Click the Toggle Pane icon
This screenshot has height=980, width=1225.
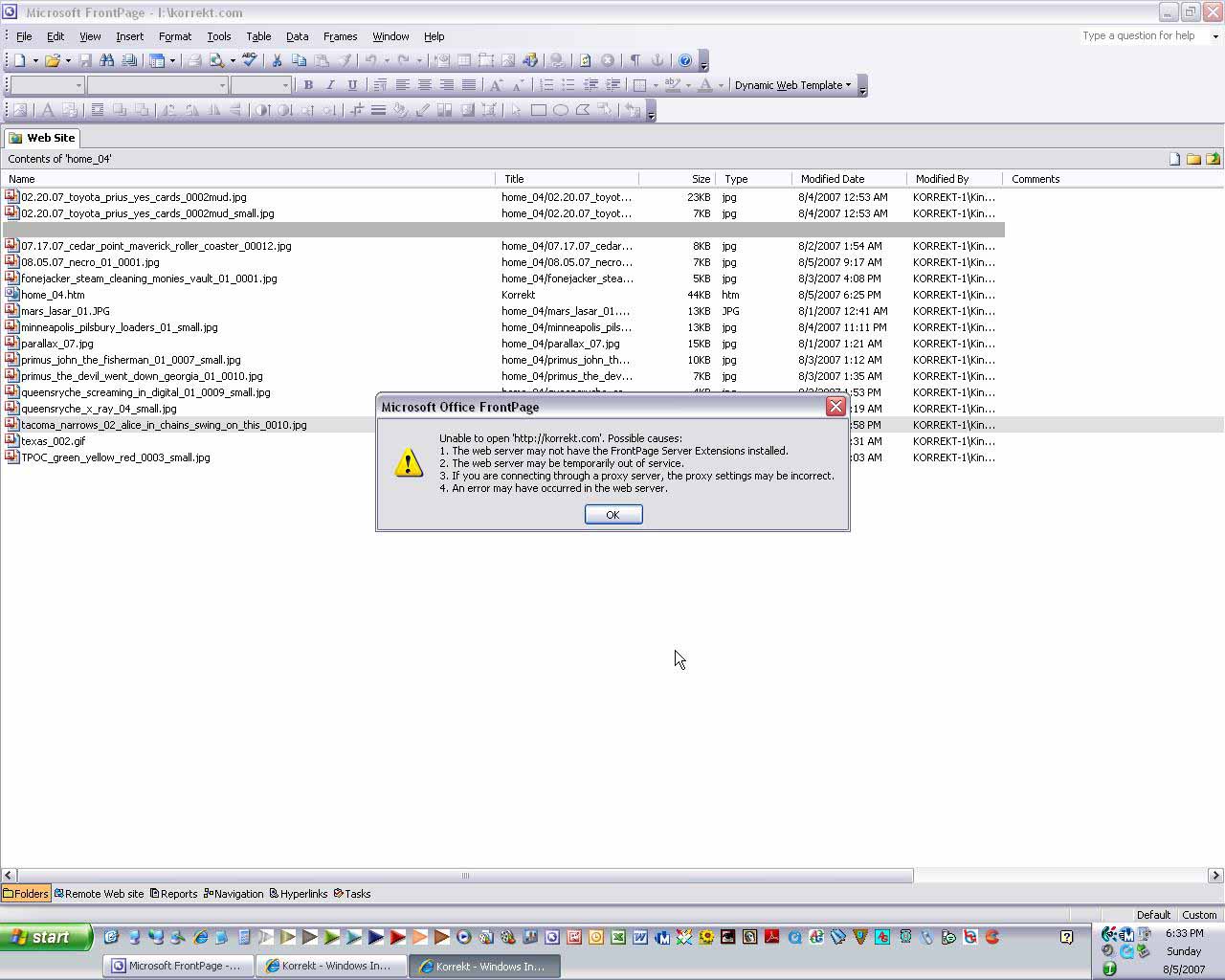point(157,60)
